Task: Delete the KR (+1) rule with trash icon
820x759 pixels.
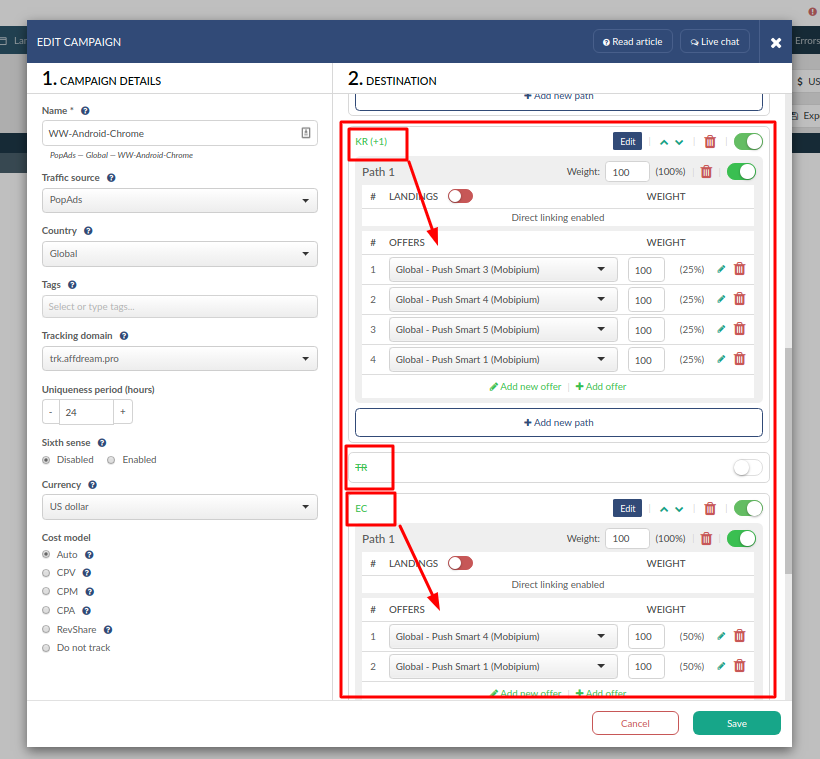Action: (x=710, y=142)
